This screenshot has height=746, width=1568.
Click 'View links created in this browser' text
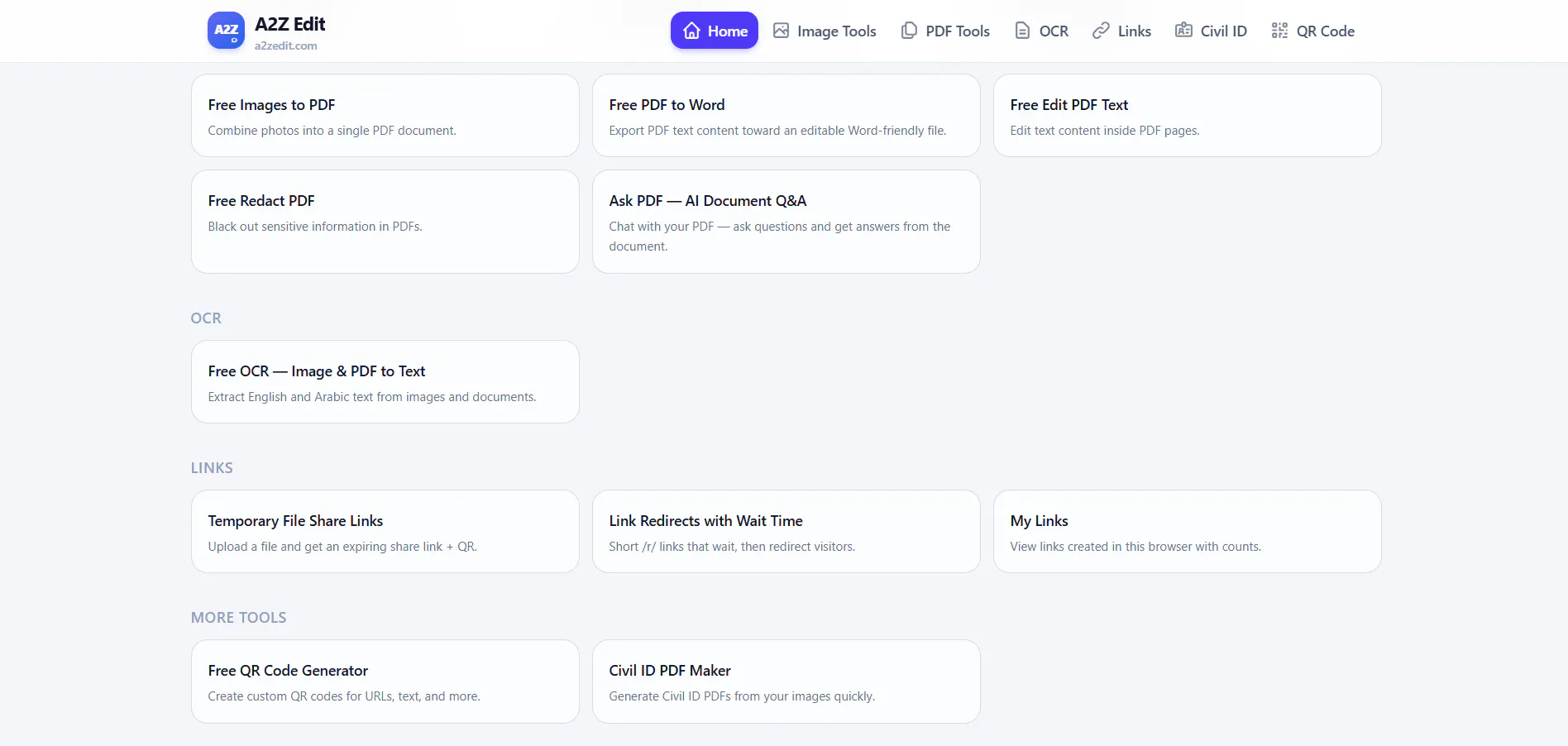[1135, 547]
